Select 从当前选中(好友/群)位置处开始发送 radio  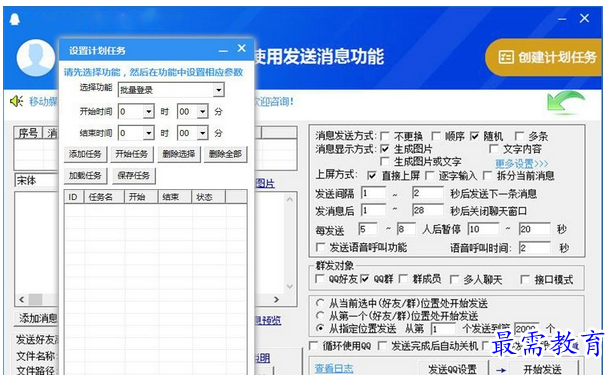[x=320, y=303]
